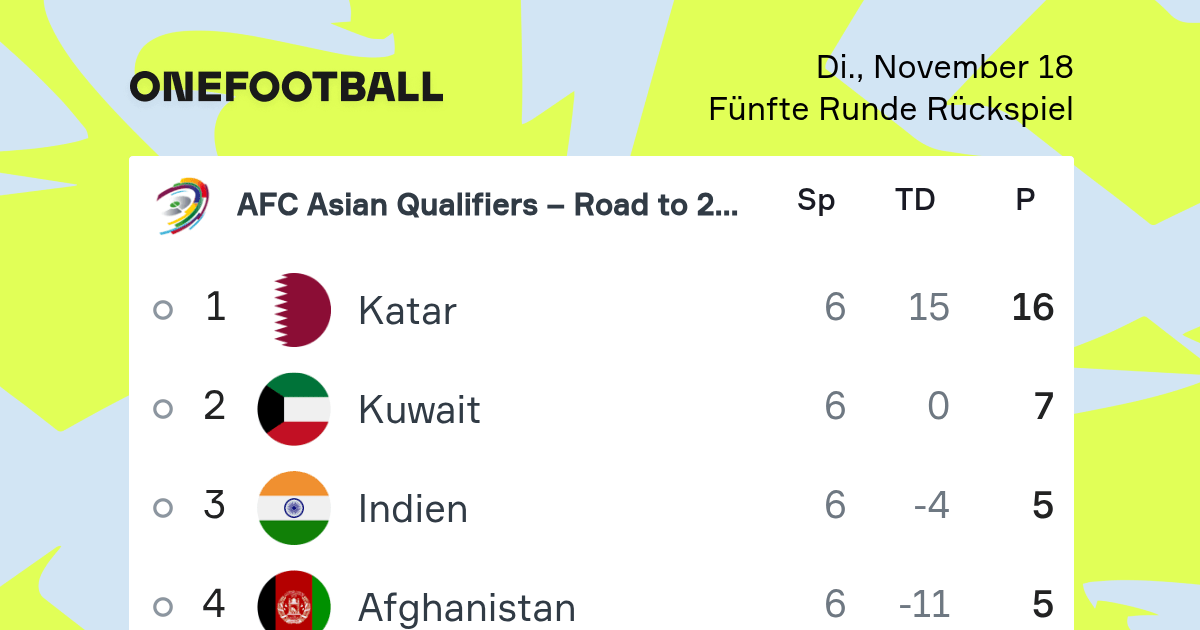Select the circle marker beside rank 3
The image size is (1200, 630).
click(x=163, y=508)
